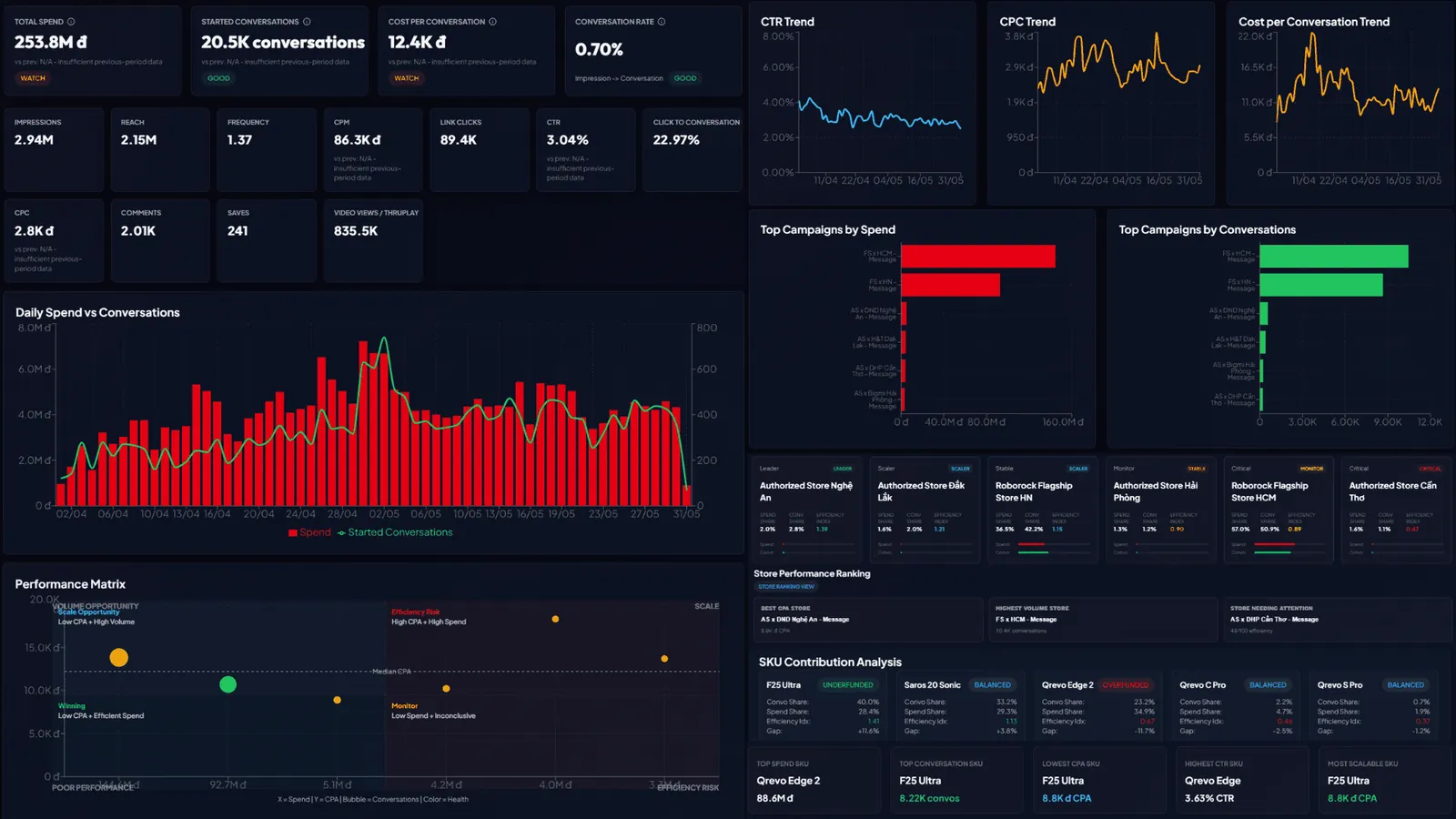Click the GOOD badge under Conversation Rate
This screenshot has height=819, width=1456.
(x=685, y=78)
